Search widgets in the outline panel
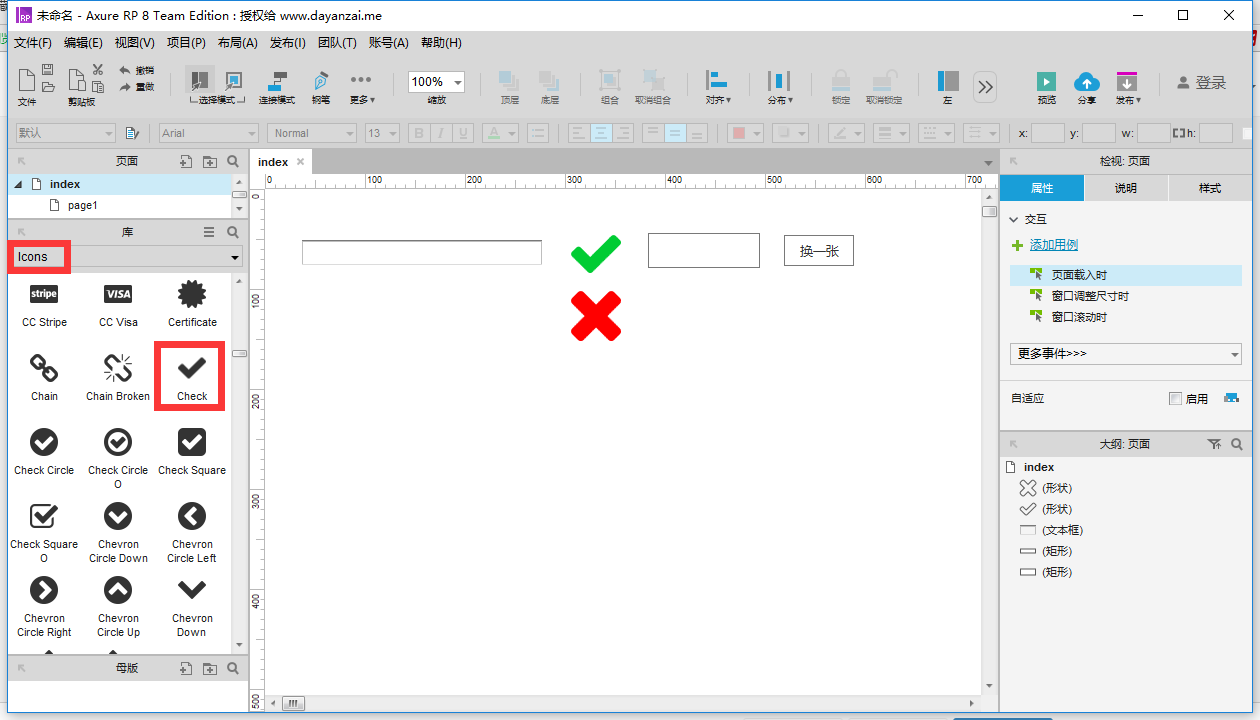Image resolution: width=1260 pixels, height=720 pixels. point(1237,444)
